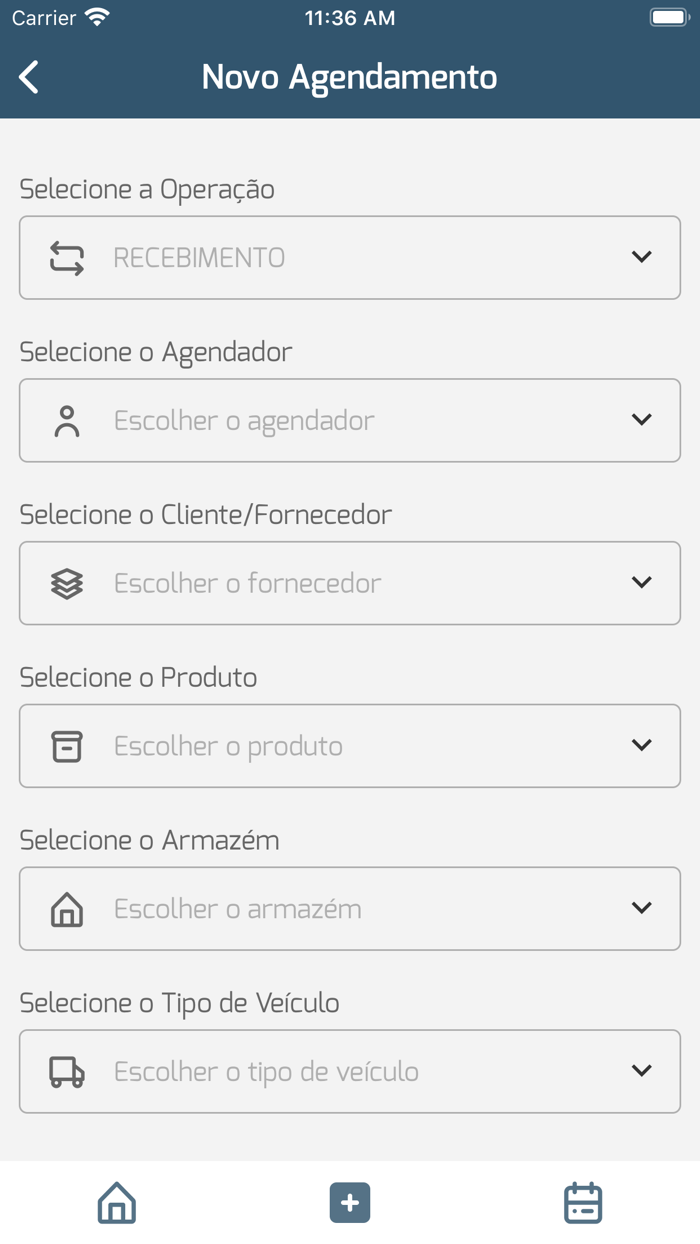
Task: Click the stacked layers icon for Cliente/Fornecedor
Action: (x=66, y=583)
